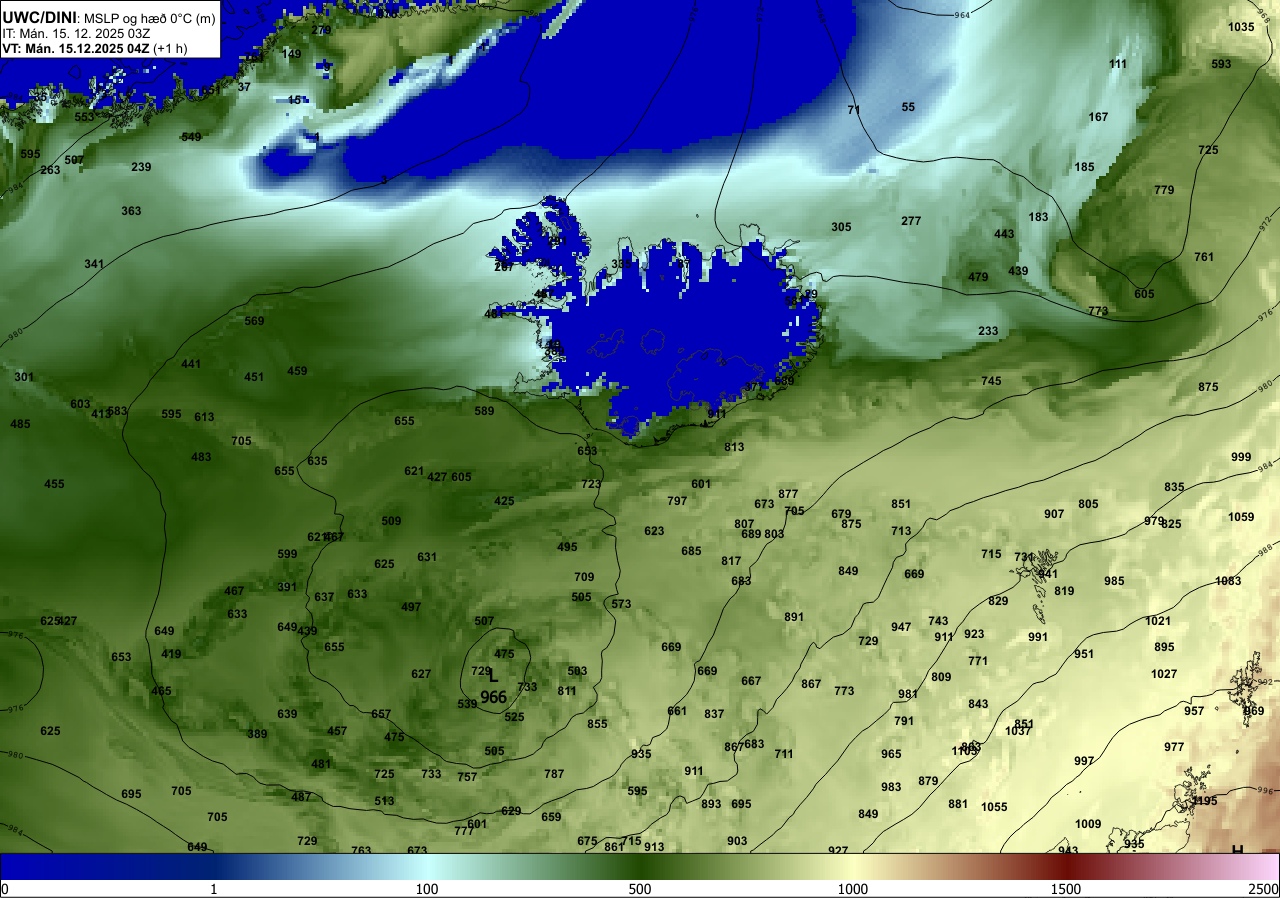Click the height value 745

[991, 381]
